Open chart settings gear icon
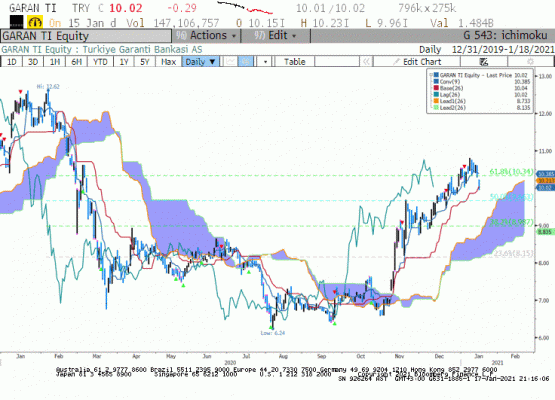Image resolution: width=555 pixels, height=400 pixels. coord(530,62)
